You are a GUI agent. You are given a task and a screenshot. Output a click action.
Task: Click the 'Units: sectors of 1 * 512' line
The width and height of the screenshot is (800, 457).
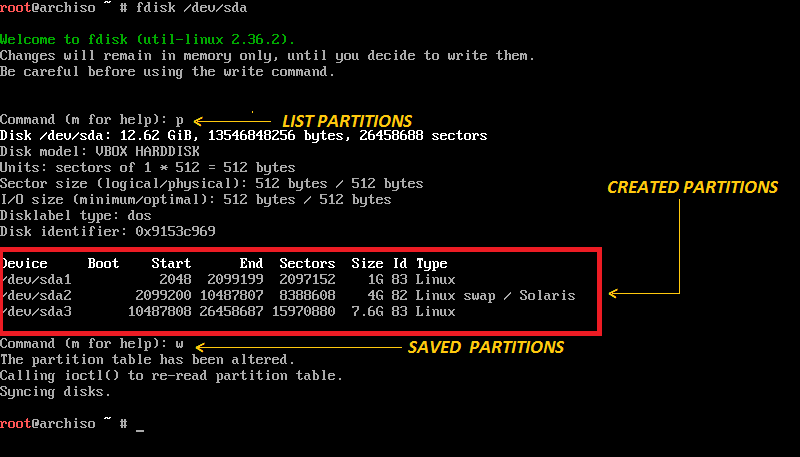(147, 167)
